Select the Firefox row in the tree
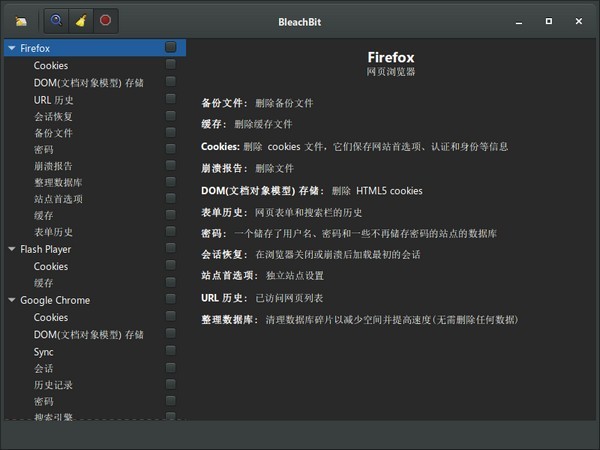This screenshot has width=600, height=450. [x=95, y=48]
